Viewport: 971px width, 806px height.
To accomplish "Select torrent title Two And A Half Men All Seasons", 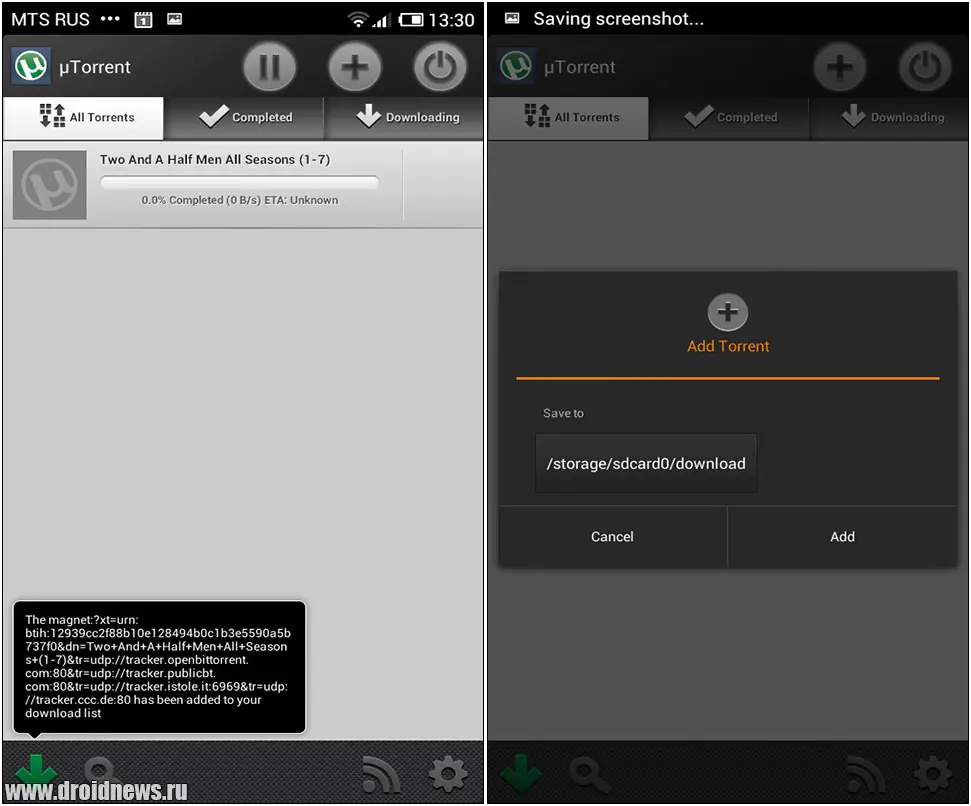I will pos(215,160).
